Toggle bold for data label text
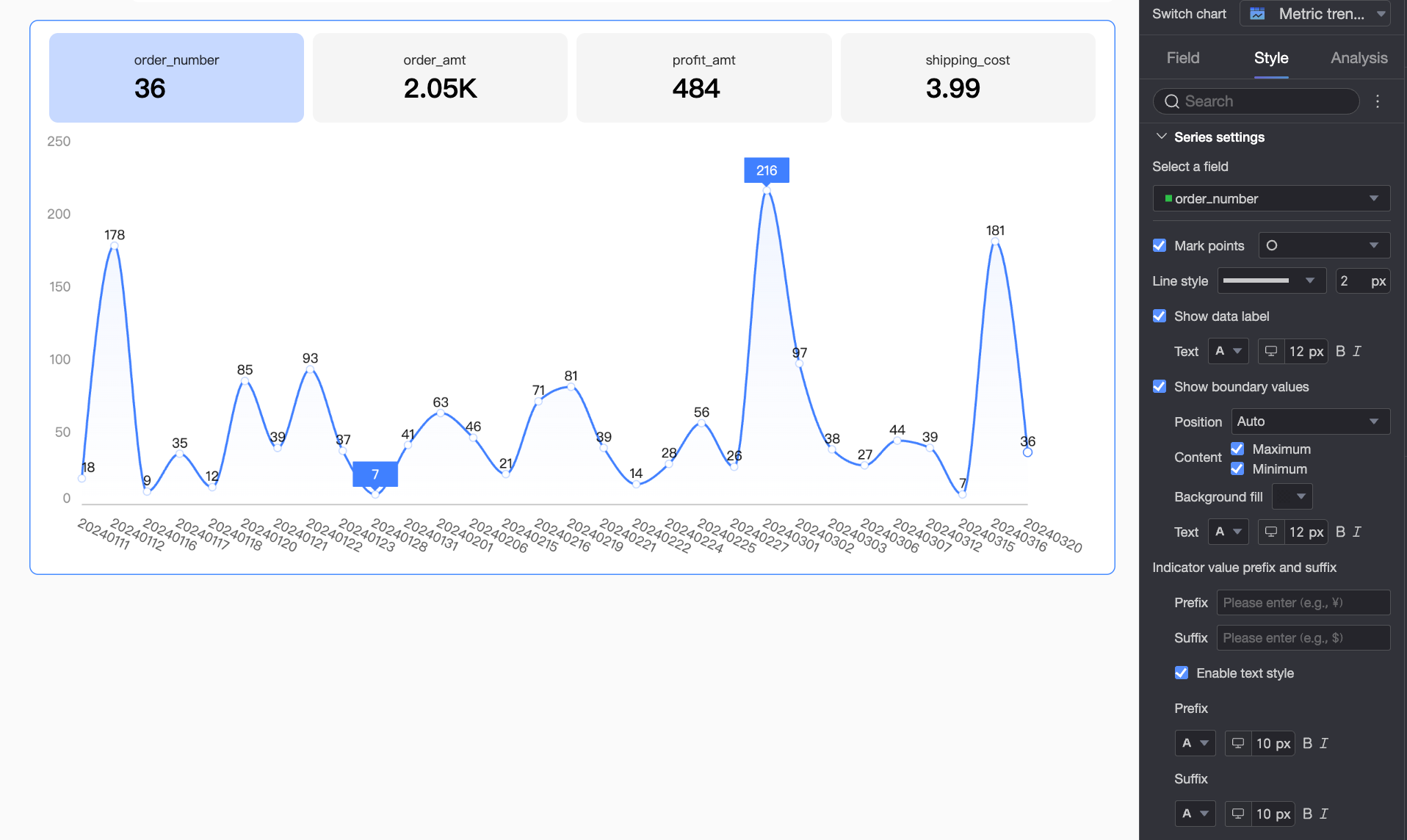This screenshot has width=1407, height=840. point(1340,352)
